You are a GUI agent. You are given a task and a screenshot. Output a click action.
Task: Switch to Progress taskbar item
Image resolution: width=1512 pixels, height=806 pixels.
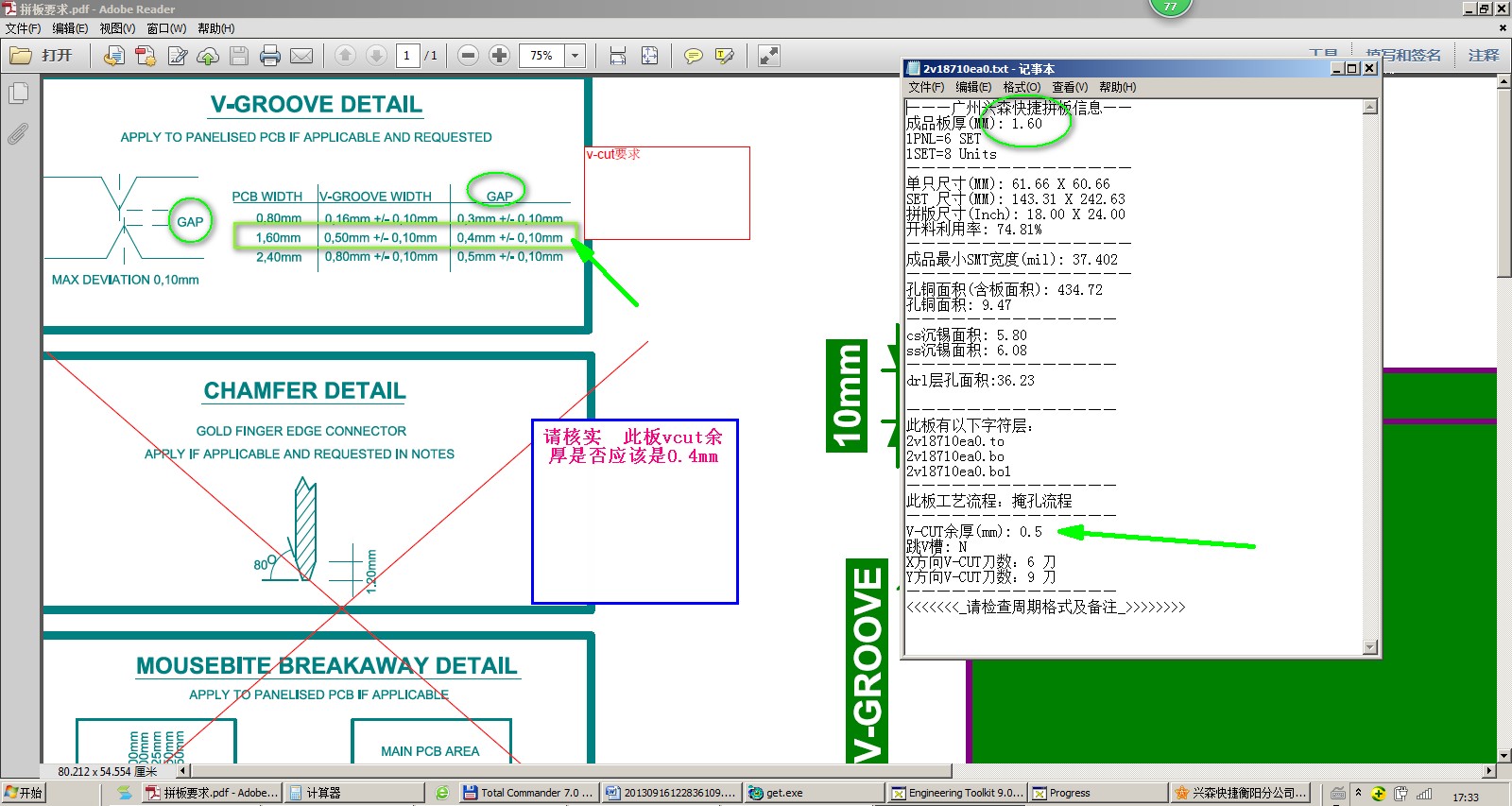[1098, 793]
